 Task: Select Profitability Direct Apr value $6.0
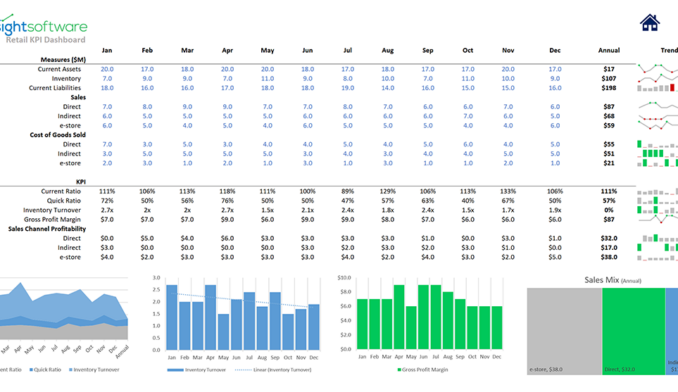pos(227,239)
